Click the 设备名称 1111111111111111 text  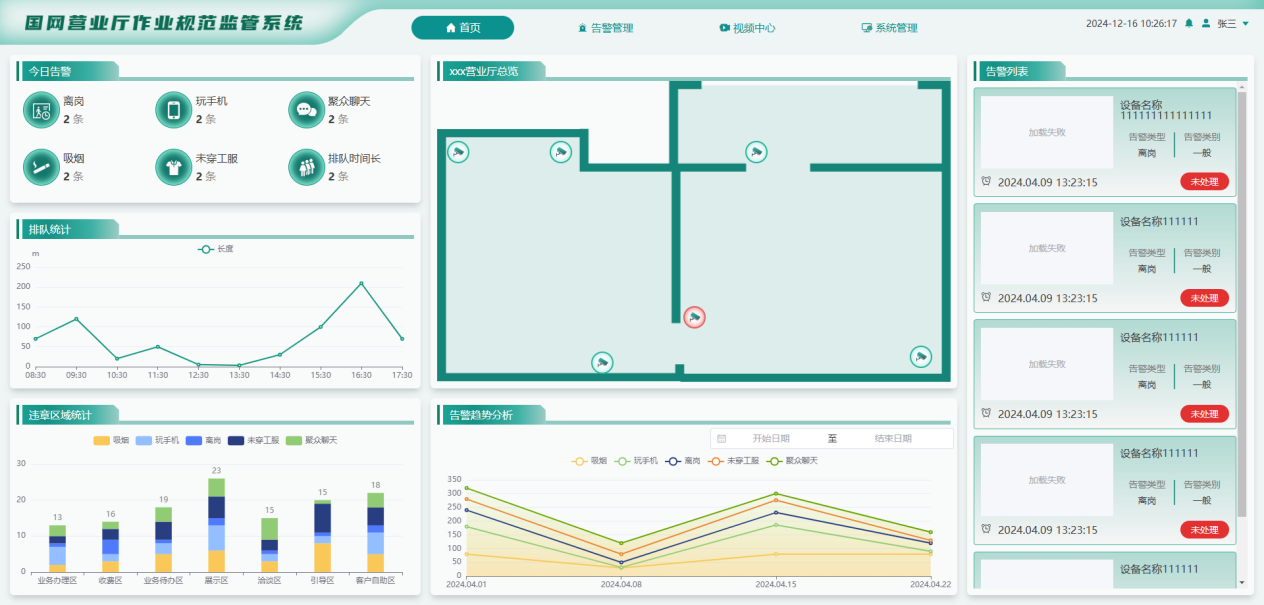click(1166, 110)
